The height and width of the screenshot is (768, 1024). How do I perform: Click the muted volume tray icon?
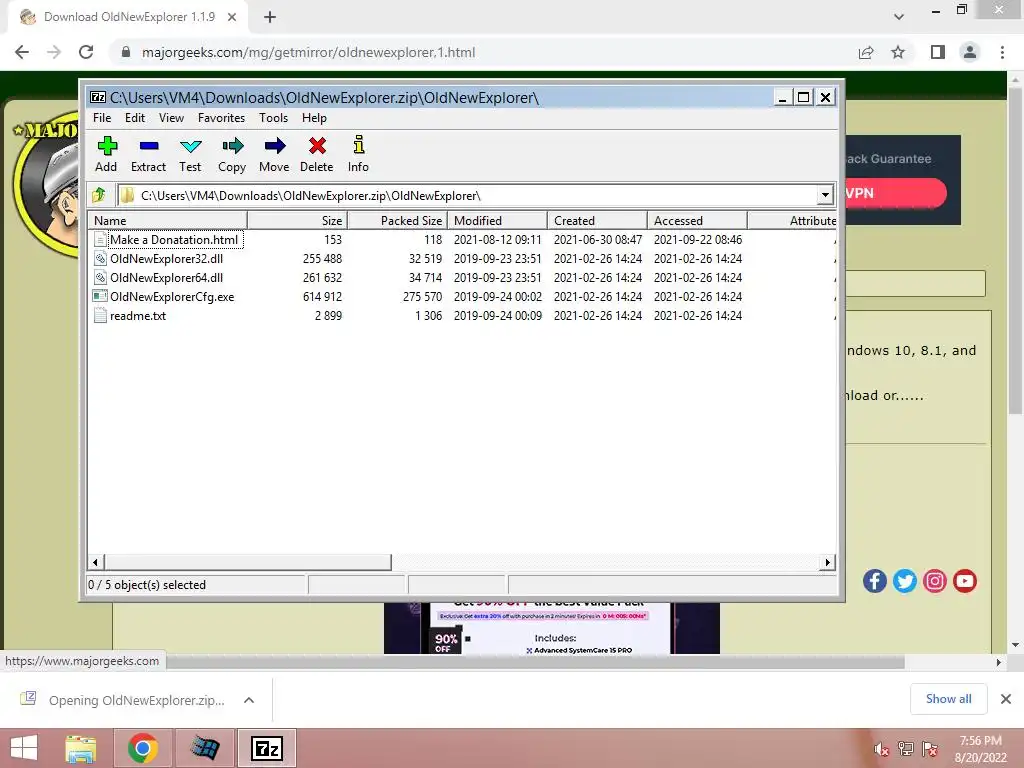click(x=881, y=749)
